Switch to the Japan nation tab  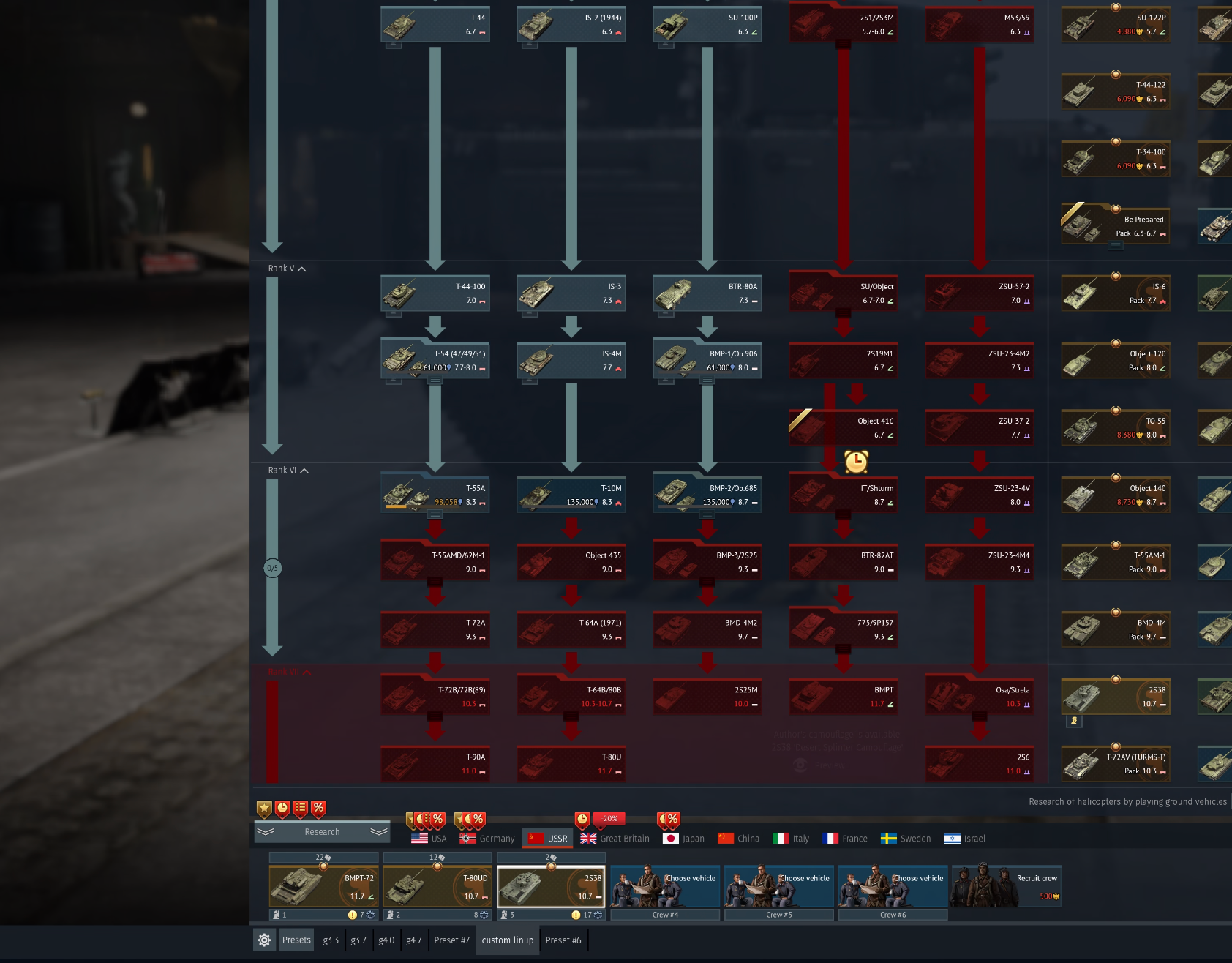[x=683, y=839]
